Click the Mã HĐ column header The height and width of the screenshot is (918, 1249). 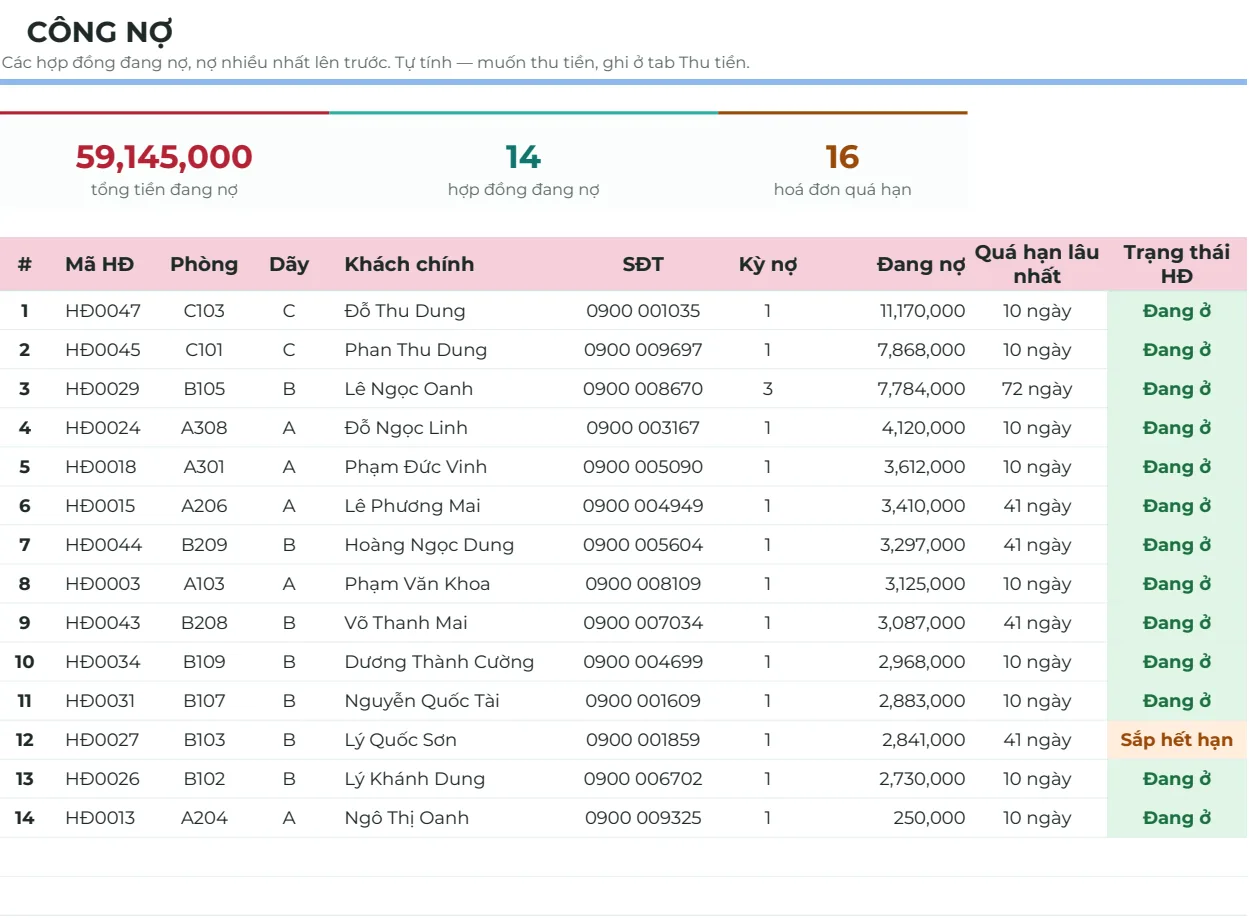(99, 265)
